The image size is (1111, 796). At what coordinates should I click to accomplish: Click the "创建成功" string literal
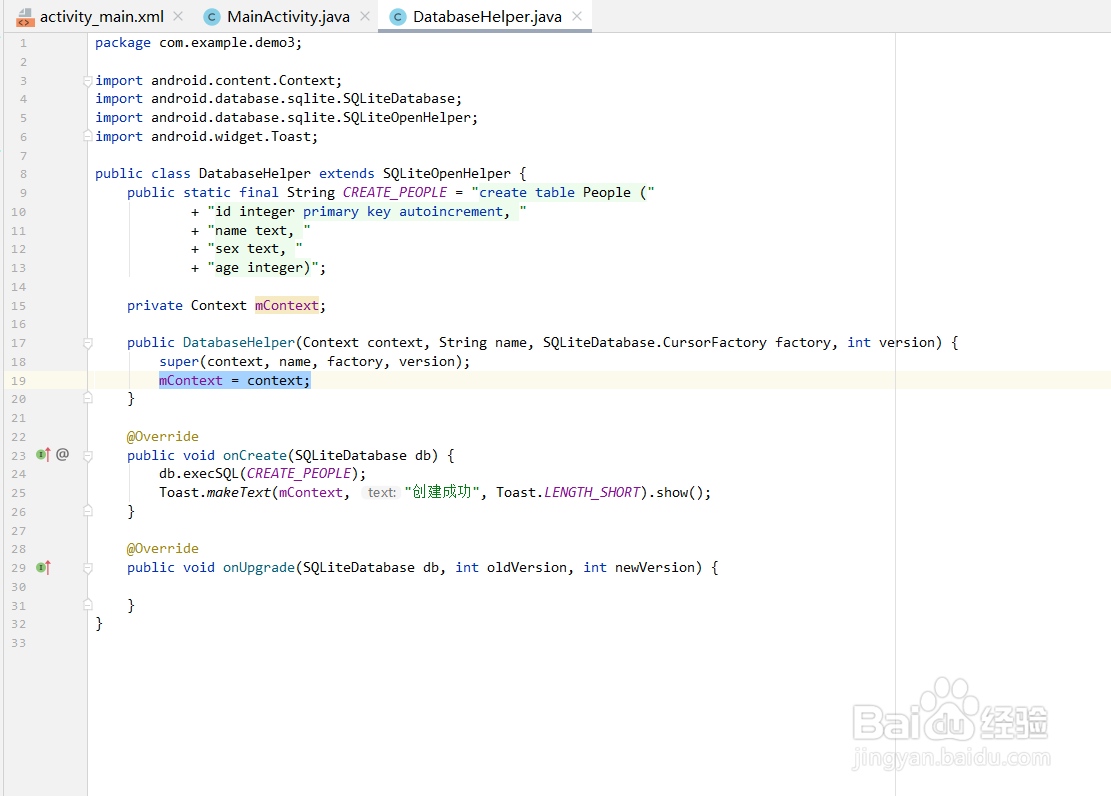point(442,492)
